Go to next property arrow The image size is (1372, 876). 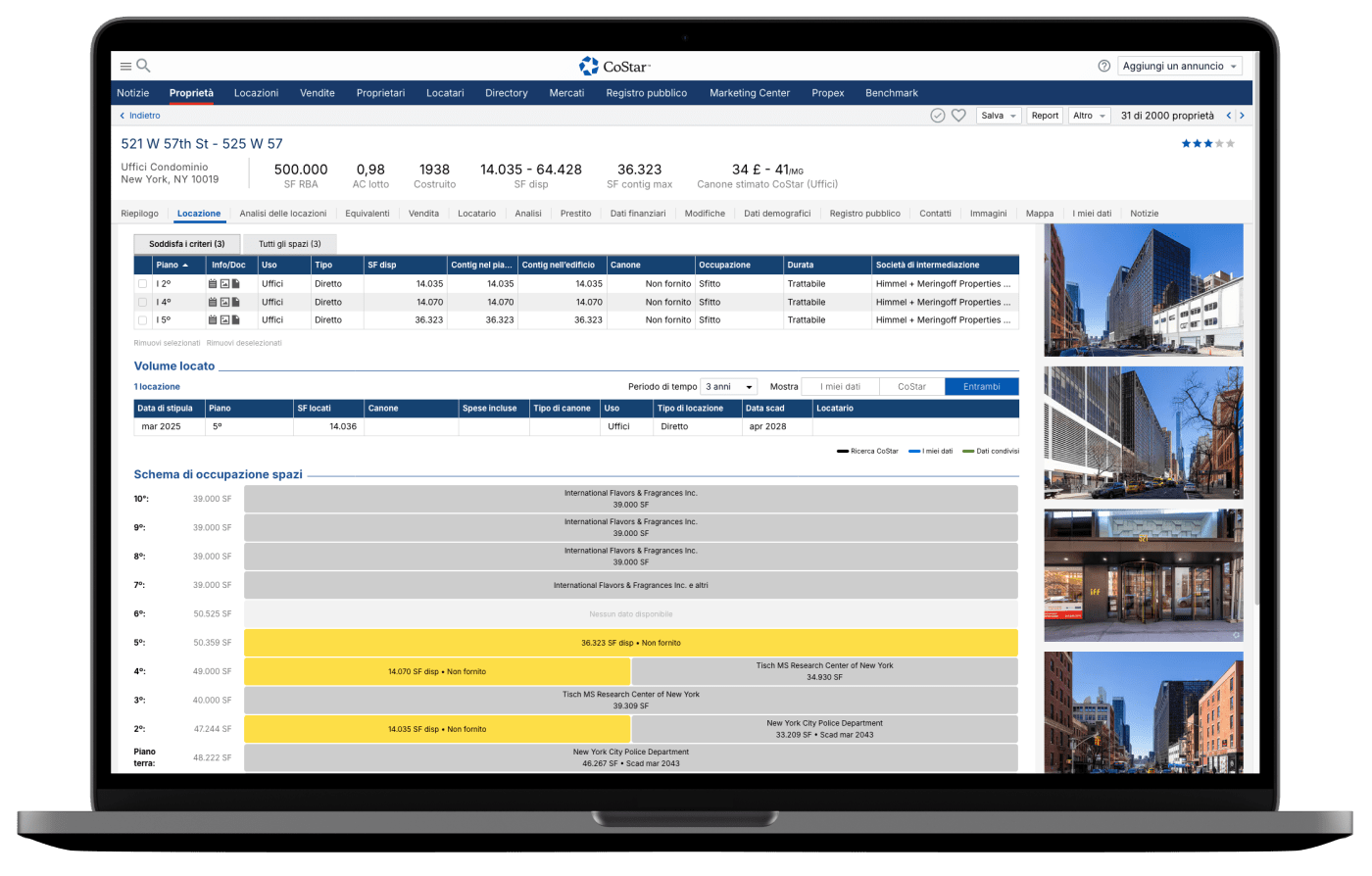(x=1242, y=116)
